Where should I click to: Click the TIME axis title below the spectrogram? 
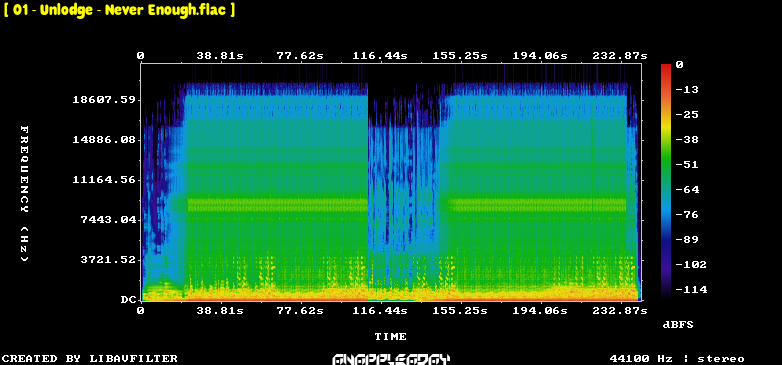(x=391, y=337)
